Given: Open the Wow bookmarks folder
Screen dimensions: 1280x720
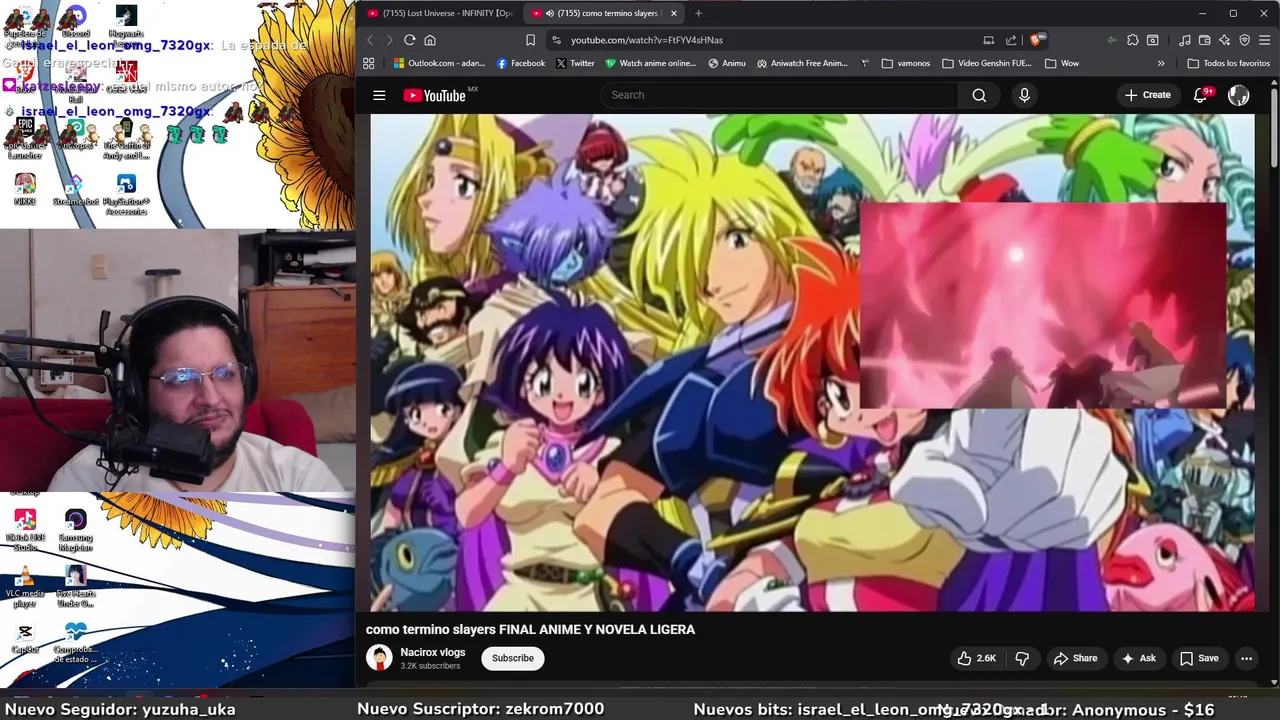Looking at the screenshot, I should [x=1061, y=63].
